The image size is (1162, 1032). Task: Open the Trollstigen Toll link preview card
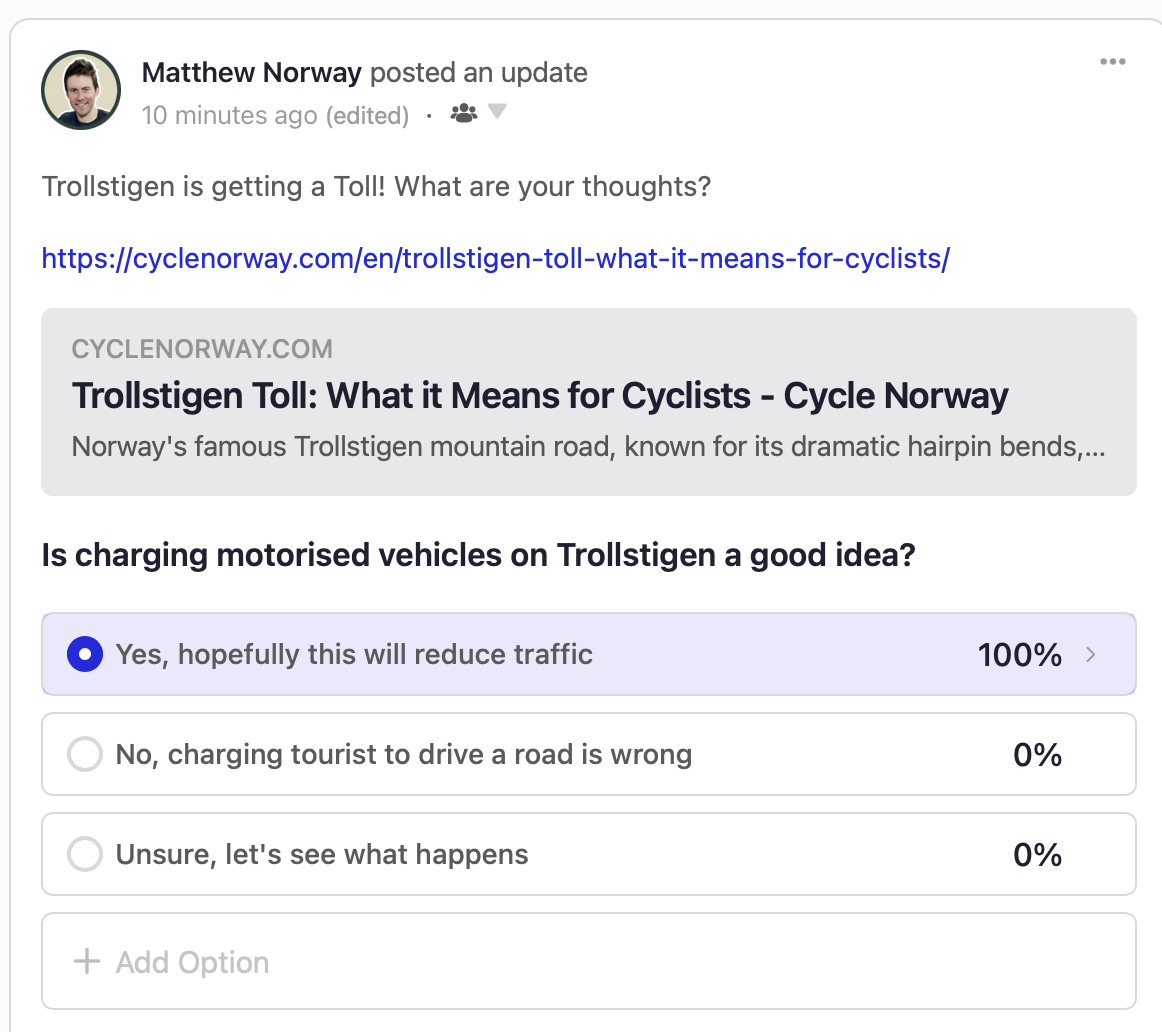(x=588, y=402)
